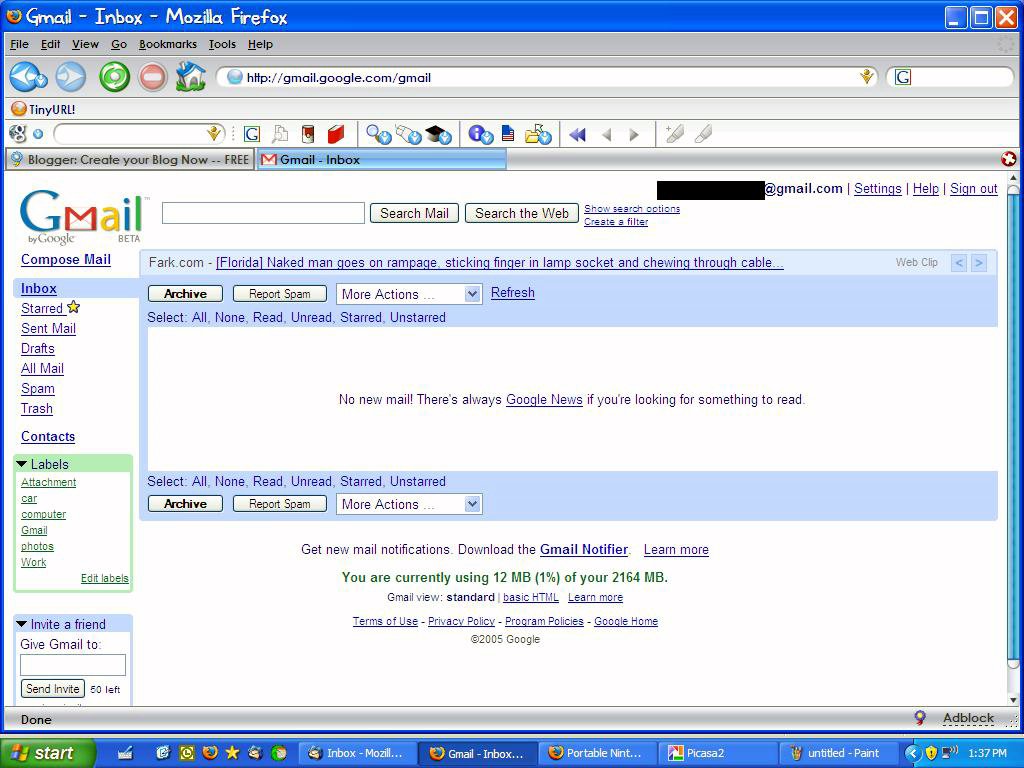Click the Send Invite button
This screenshot has width=1024, height=768.
pos(53,688)
